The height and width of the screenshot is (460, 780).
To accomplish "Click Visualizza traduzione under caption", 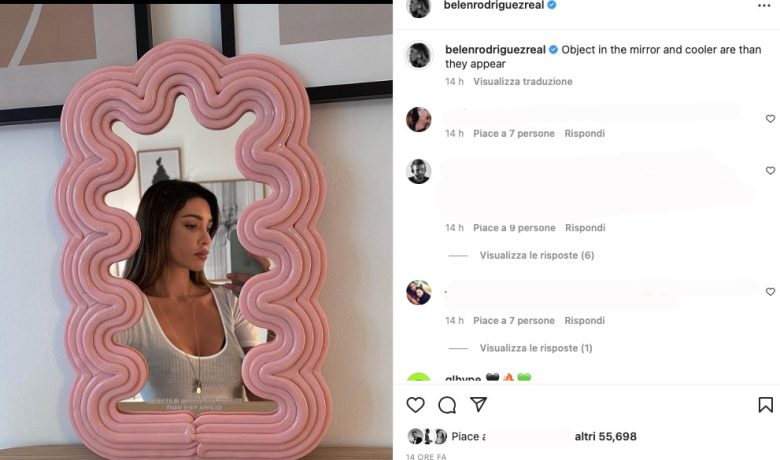I will (523, 82).
